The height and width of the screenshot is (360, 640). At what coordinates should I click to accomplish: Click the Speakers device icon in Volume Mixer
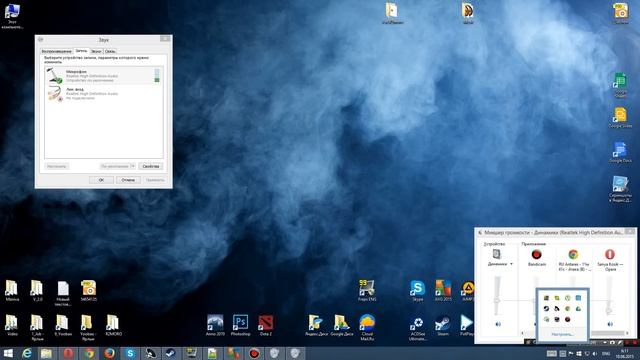coord(497,254)
